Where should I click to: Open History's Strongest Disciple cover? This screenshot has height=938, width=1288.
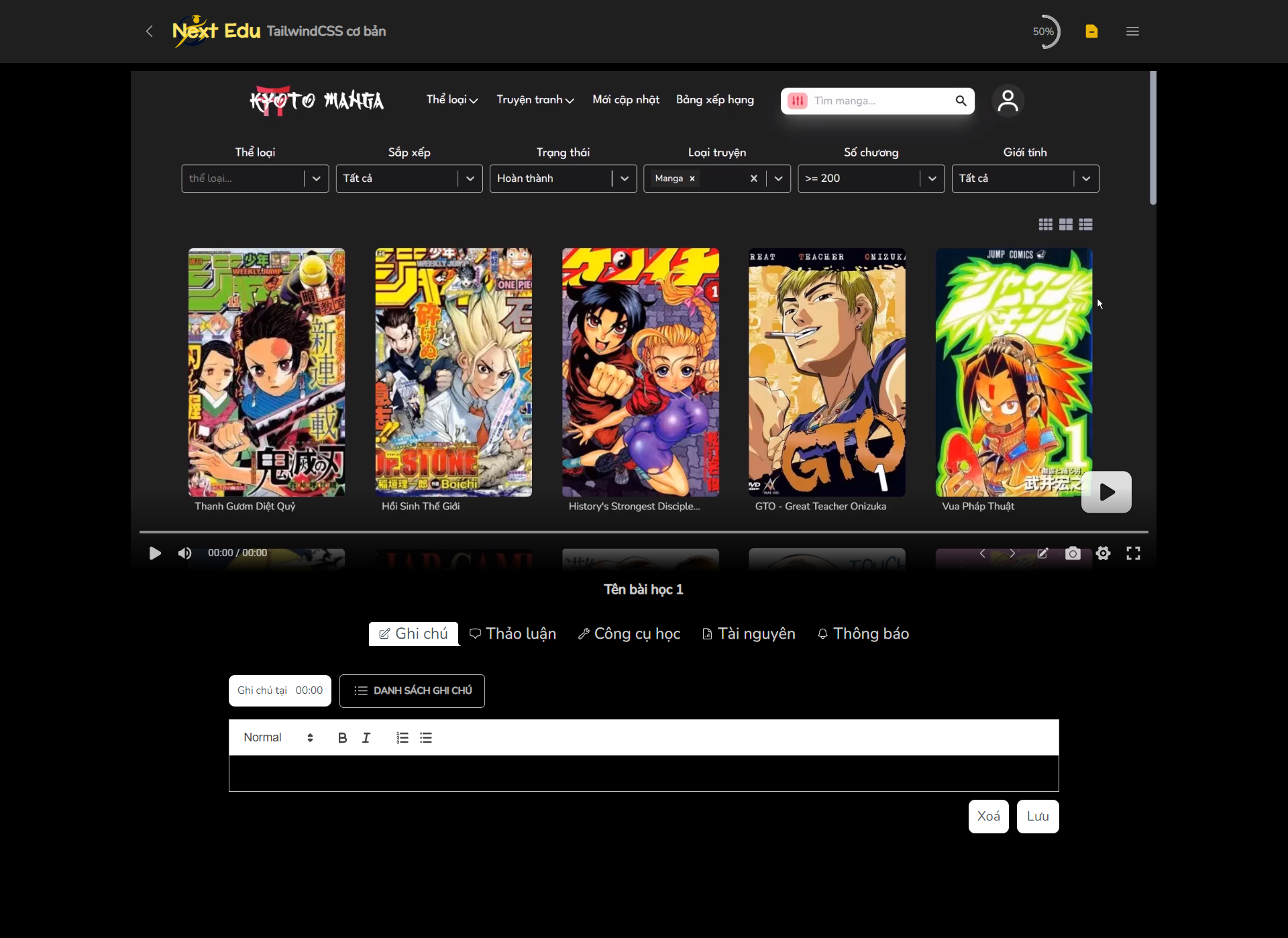641,372
